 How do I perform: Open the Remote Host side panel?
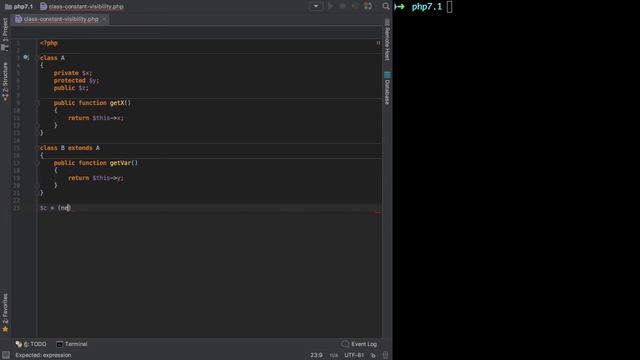click(x=387, y=40)
